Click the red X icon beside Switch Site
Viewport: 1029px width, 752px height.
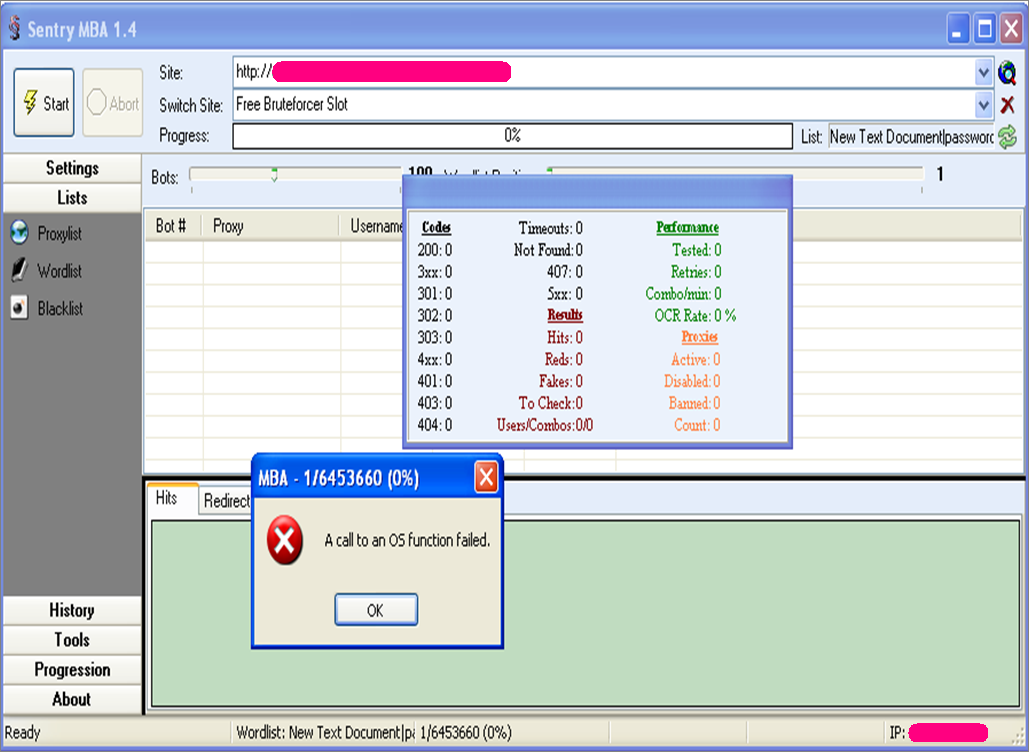1007,104
